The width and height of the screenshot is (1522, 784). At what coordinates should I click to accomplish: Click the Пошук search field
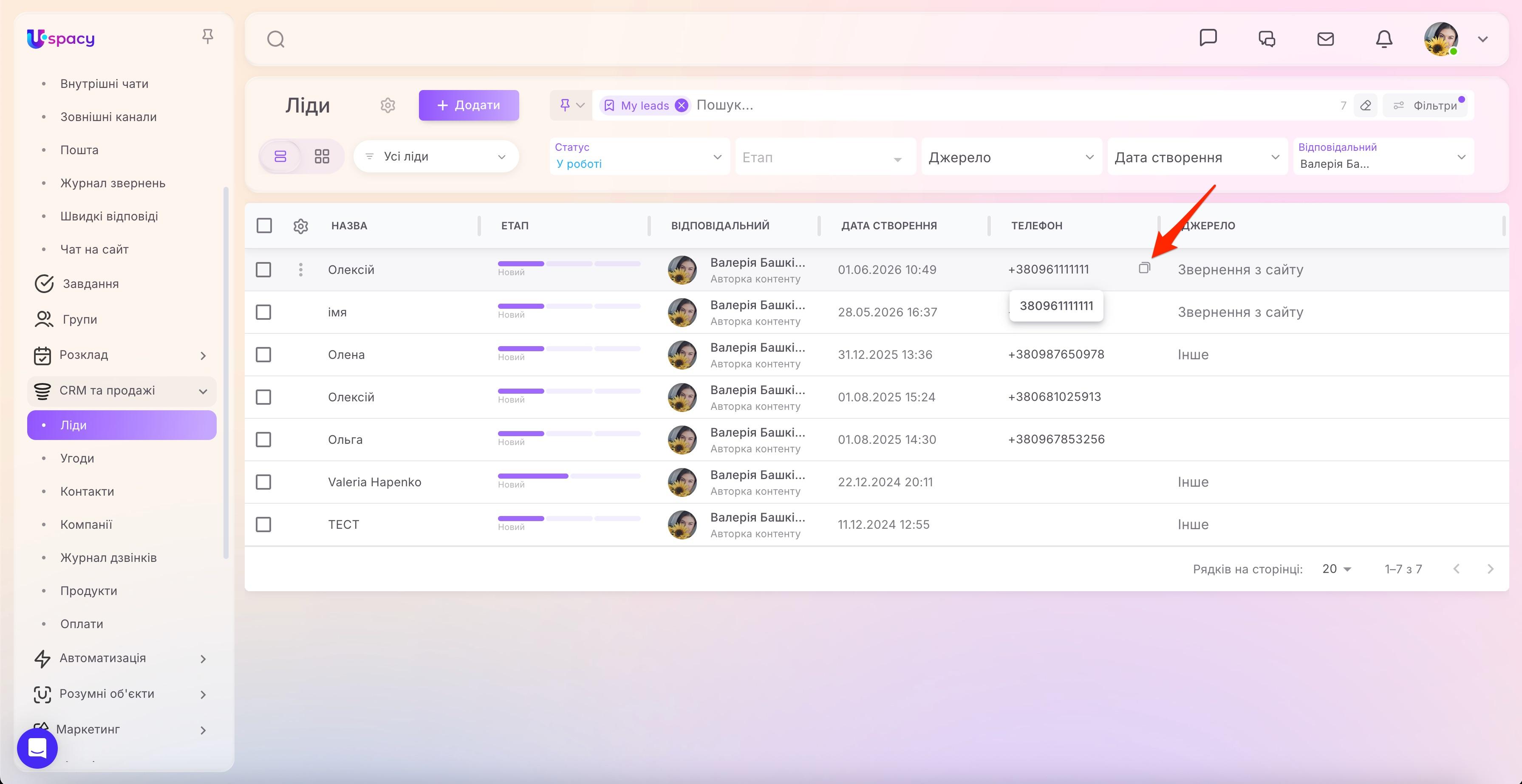click(1004, 105)
